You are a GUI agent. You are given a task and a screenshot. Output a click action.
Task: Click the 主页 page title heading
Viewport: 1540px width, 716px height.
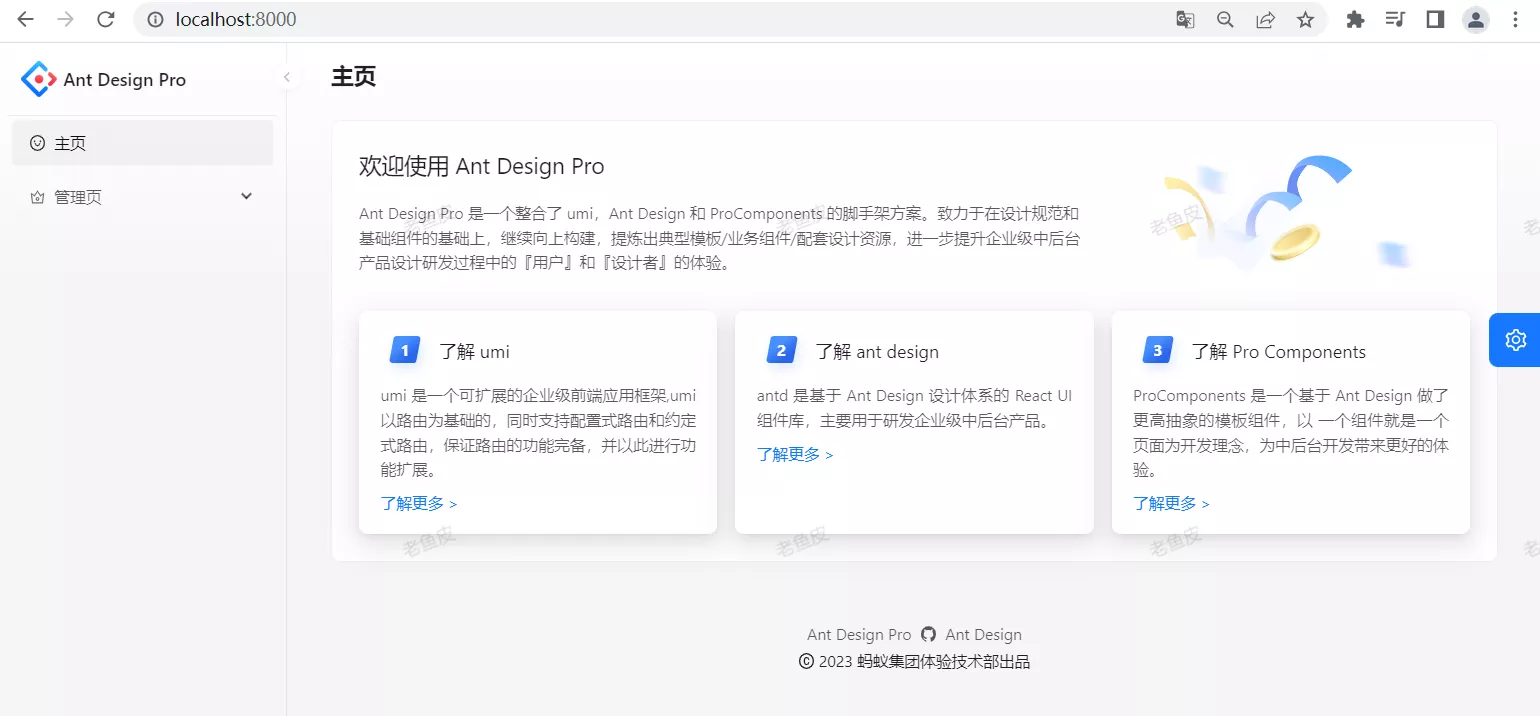click(x=354, y=77)
